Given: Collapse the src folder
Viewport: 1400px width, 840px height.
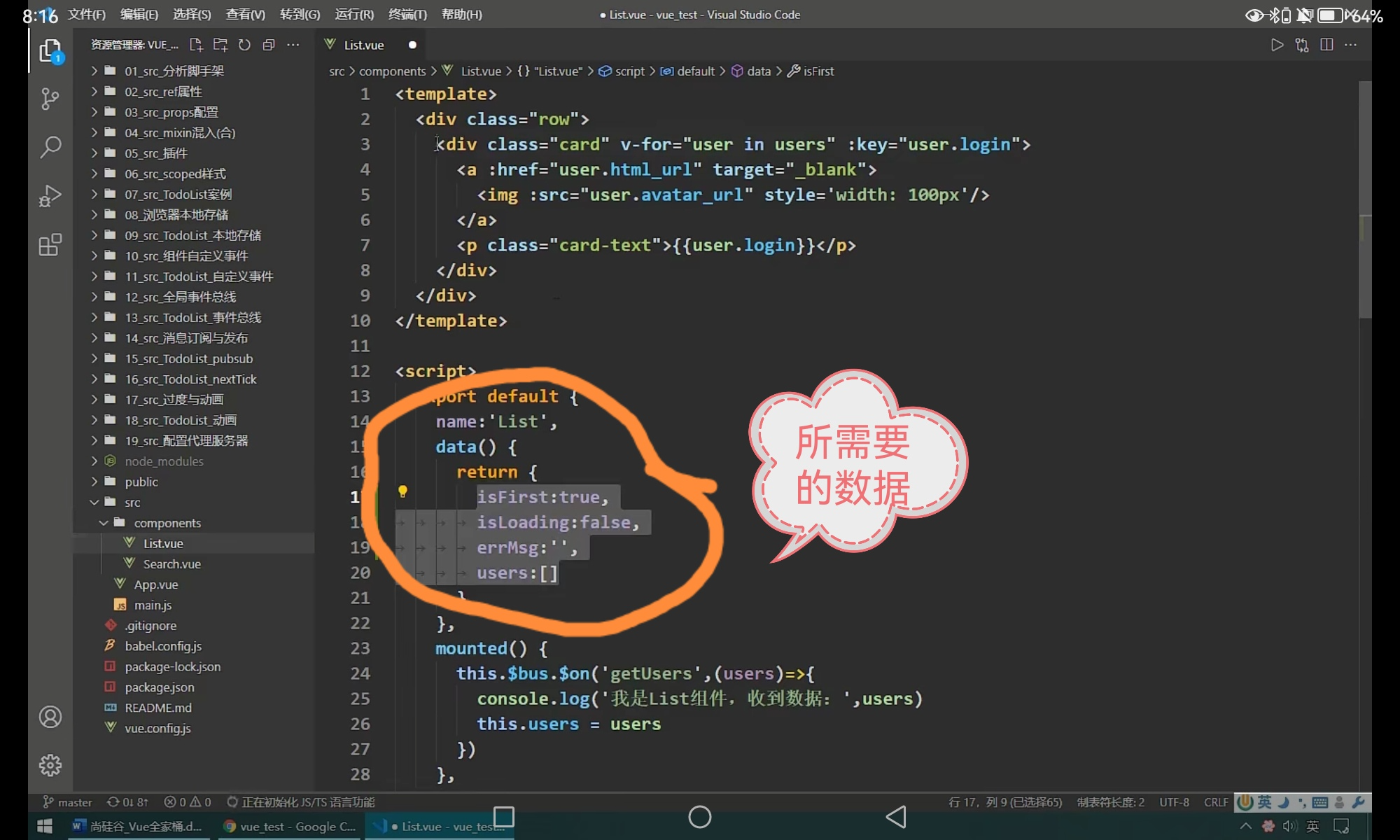Looking at the screenshot, I should tap(132, 503).
